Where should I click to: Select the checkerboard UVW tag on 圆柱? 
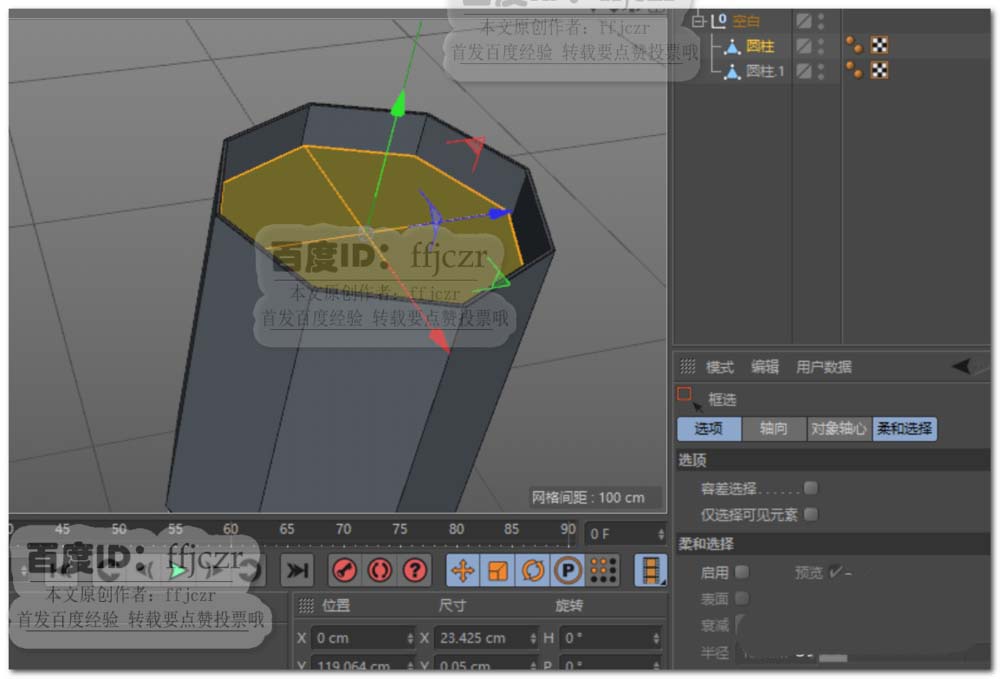[x=879, y=45]
